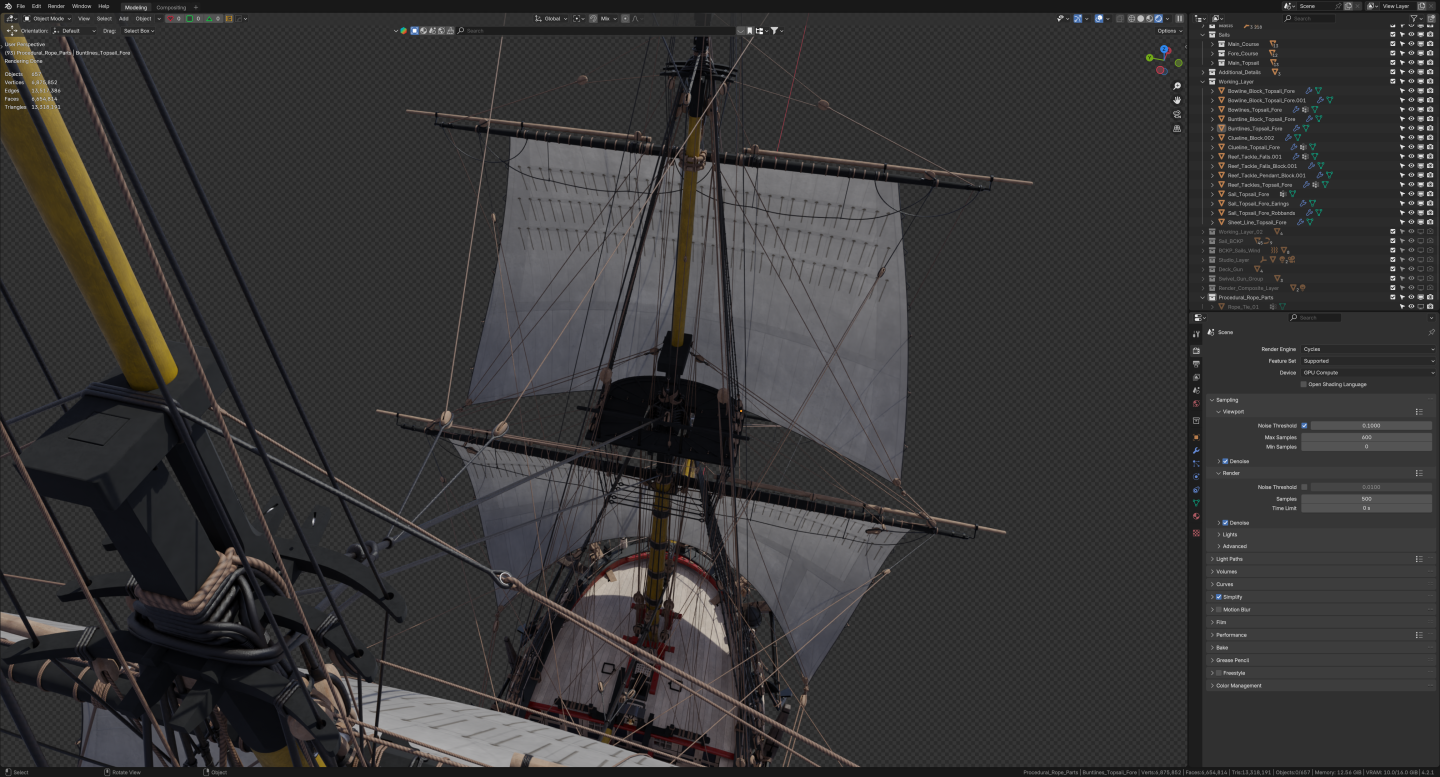This screenshot has height=777, width=1440.
Task: Toggle Open Shading Language checkbox
Action: click(1304, 384)
